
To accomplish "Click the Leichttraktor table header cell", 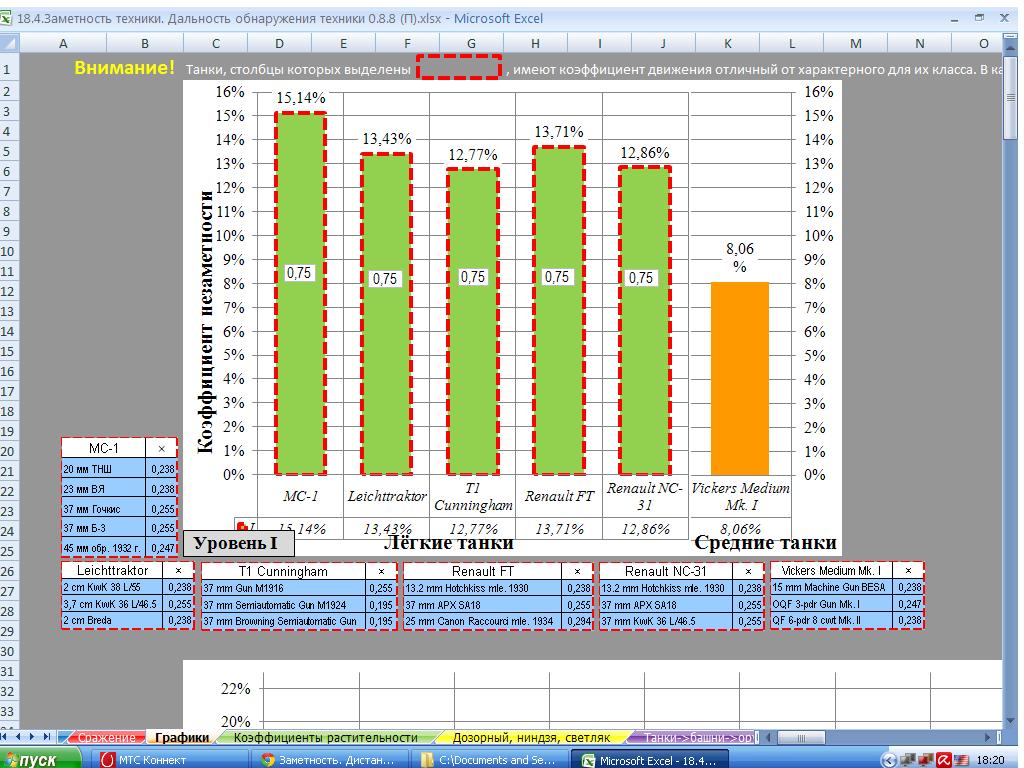I will [x=112, y=570].
